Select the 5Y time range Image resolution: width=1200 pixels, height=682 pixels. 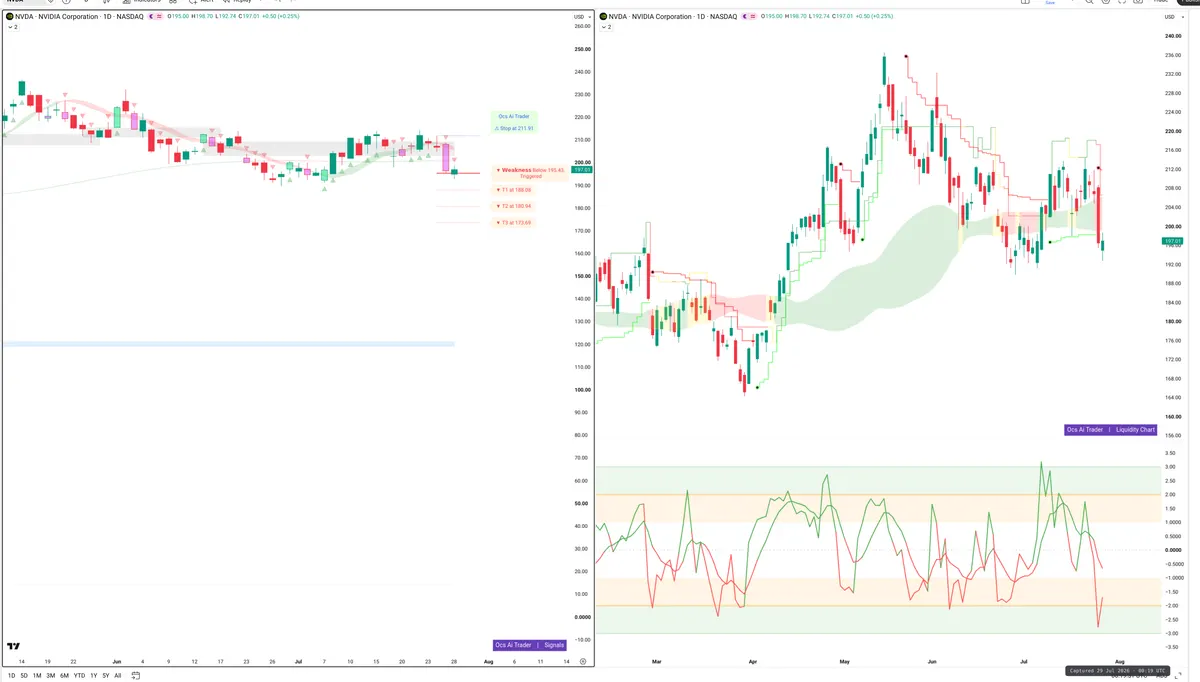(x=106, y=676)
